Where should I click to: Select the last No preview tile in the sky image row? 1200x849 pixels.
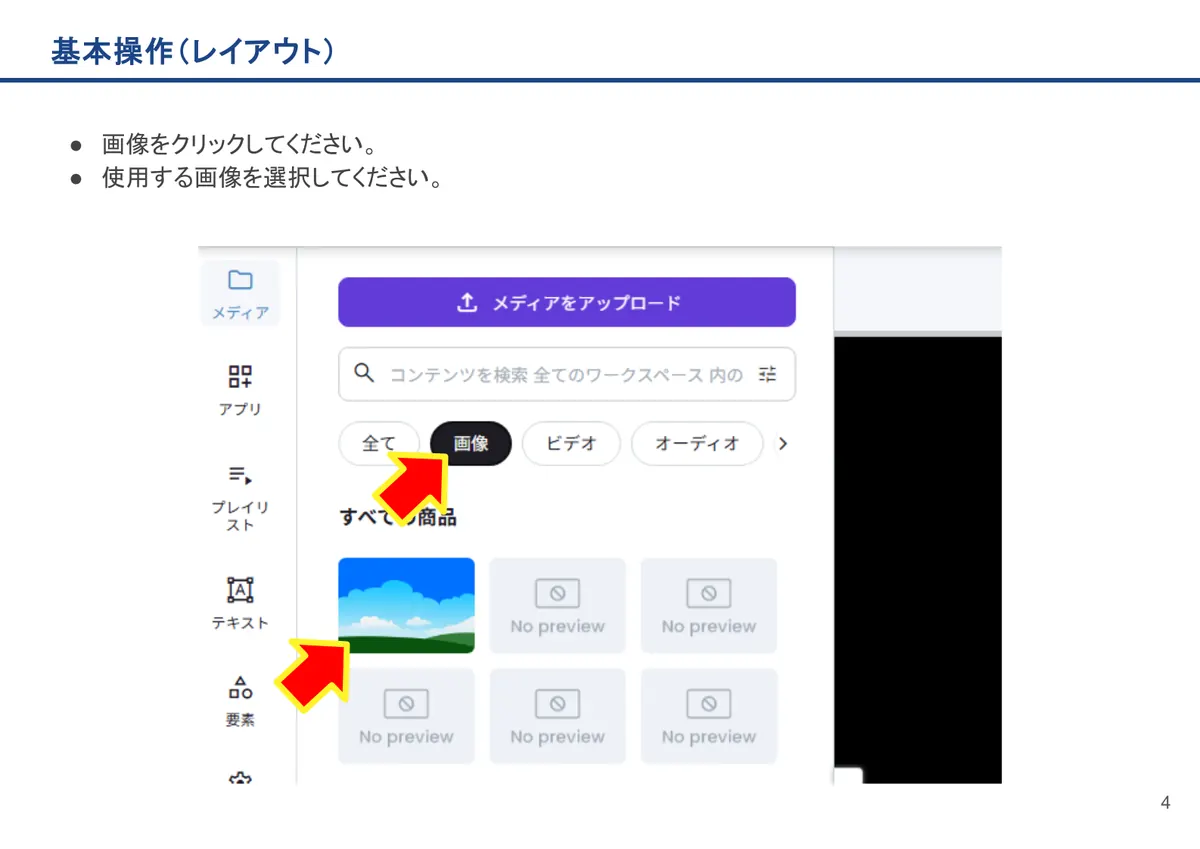point(708,605)
